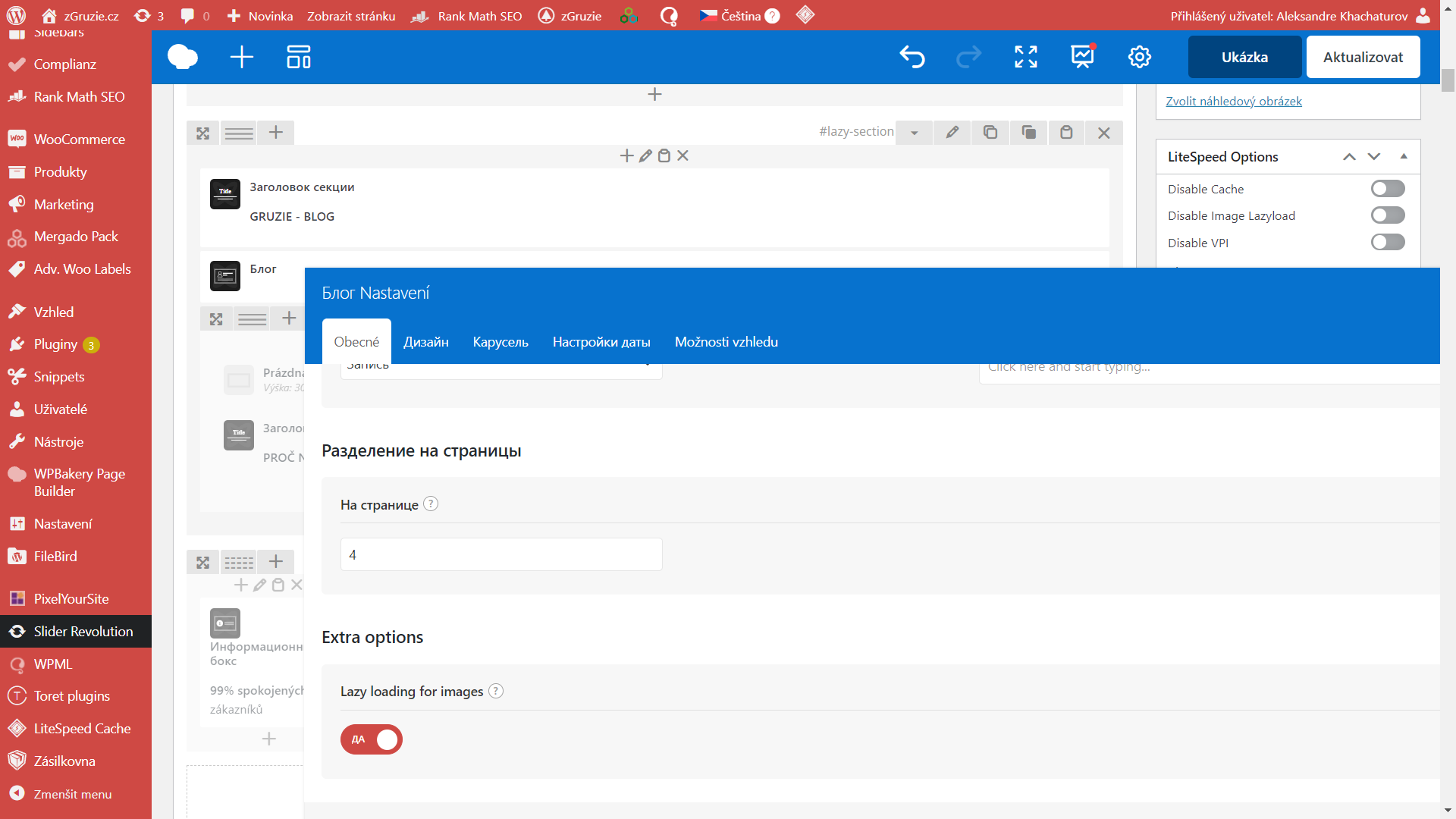
Task: Paste into the lazy-section row
Action: 1066,133
